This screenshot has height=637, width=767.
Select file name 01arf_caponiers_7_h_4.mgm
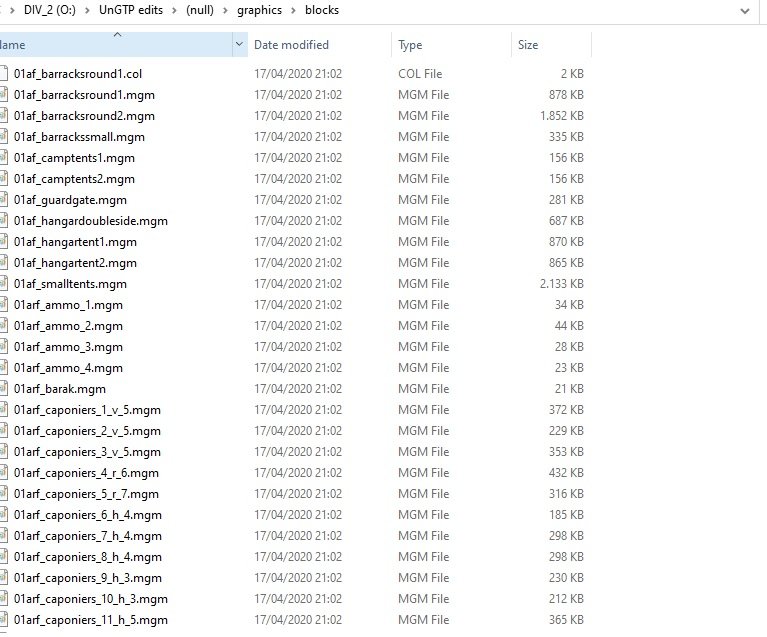(88, 536)
